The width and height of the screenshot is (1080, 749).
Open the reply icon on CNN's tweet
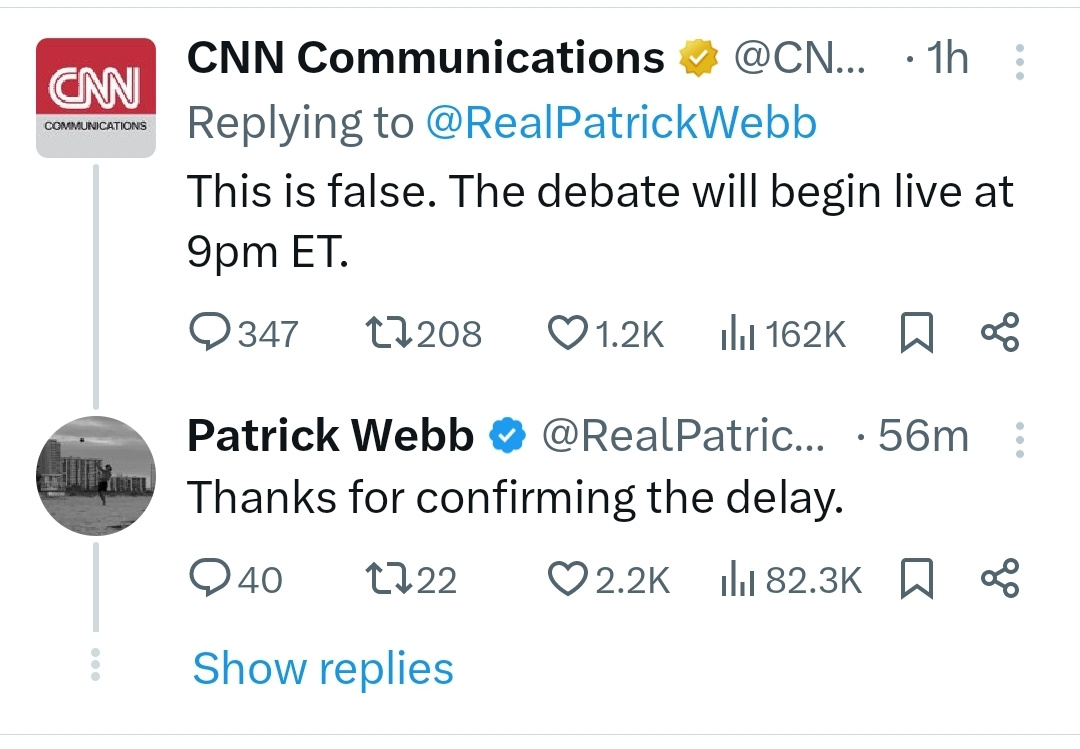(212, 333)
